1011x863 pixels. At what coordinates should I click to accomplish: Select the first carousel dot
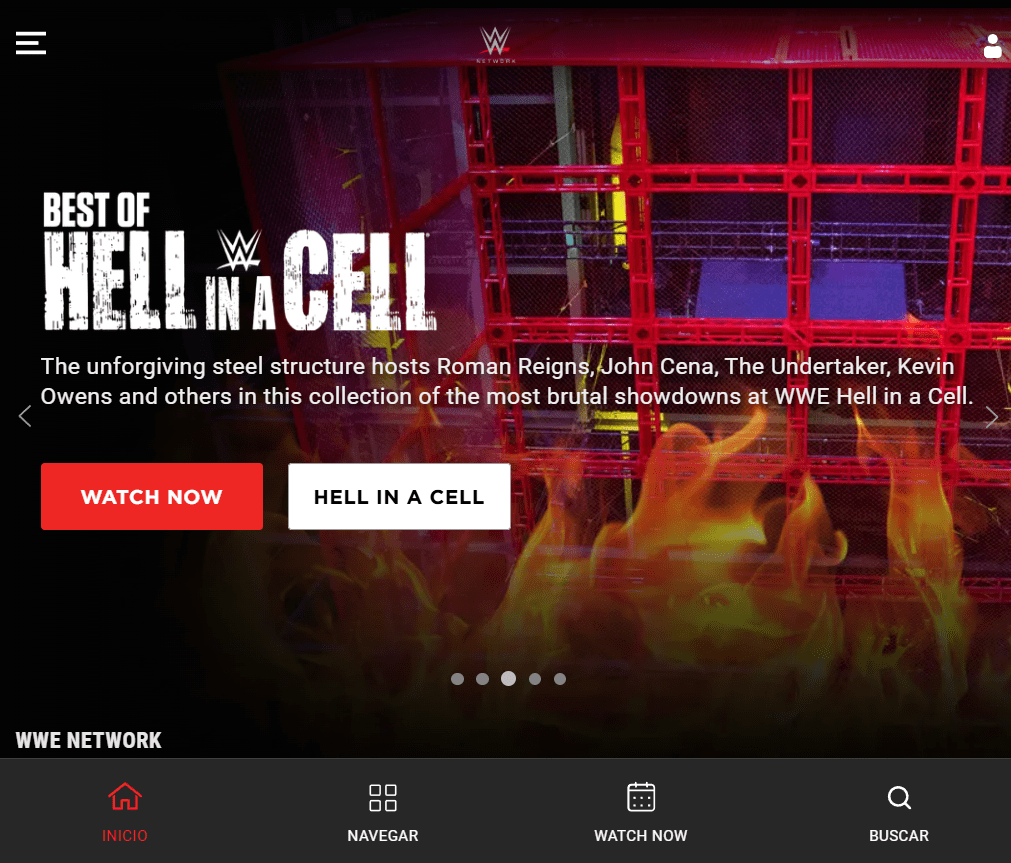tap(457, 679)
